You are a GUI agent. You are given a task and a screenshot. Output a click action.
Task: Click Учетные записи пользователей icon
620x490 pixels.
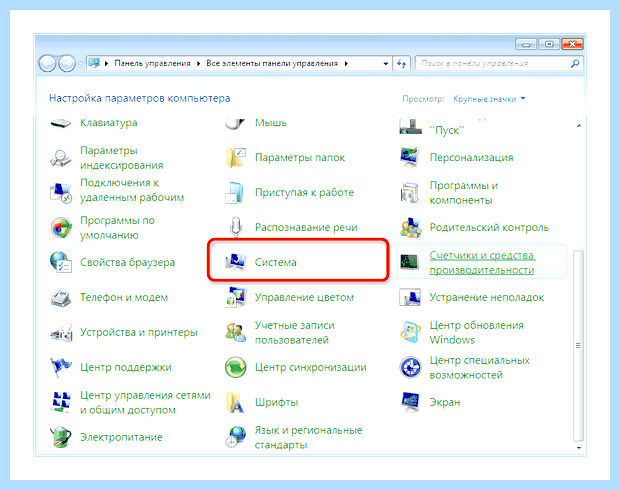pyautogui.click(x=236, y=332)
